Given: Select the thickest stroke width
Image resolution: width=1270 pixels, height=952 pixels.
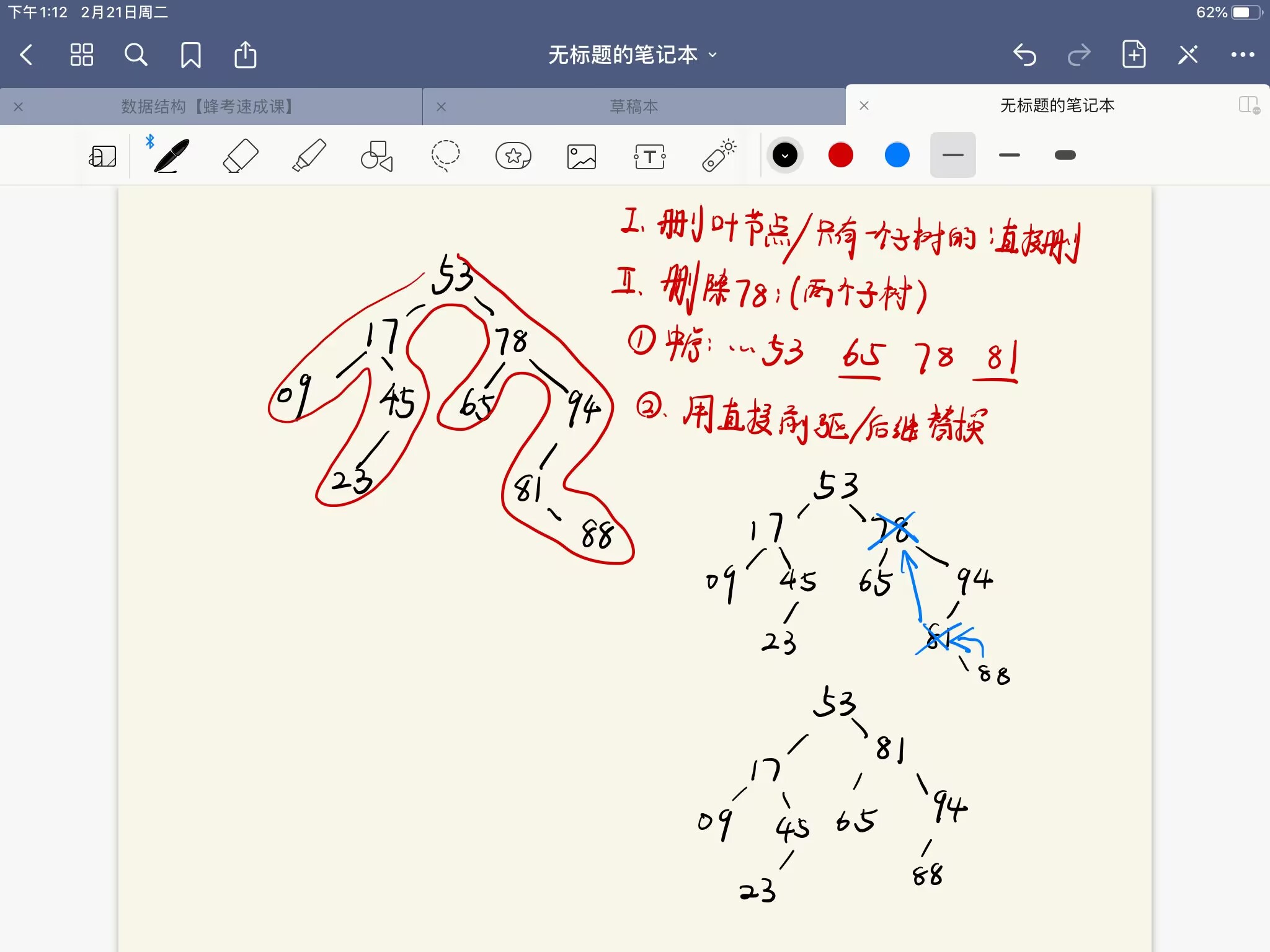Looking at the screenshot, I should 1065,155.
